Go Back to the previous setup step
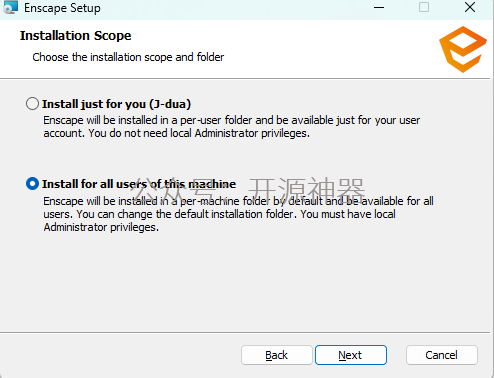 [277, 355]
